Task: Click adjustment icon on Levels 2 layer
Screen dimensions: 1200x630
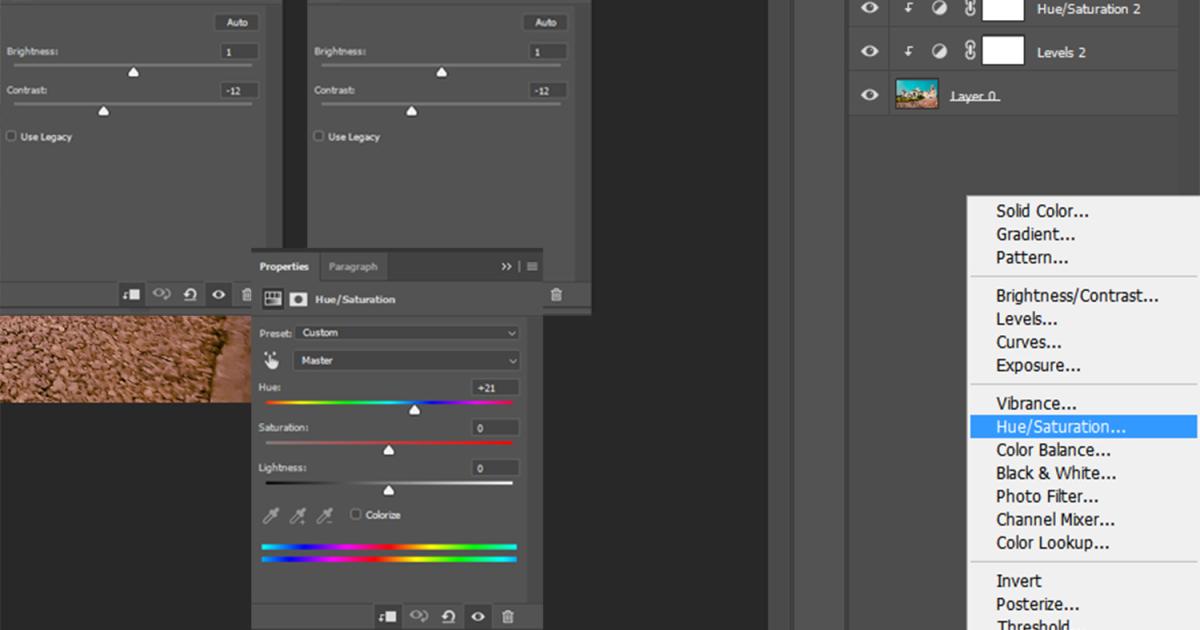Action: click(939, 52)
